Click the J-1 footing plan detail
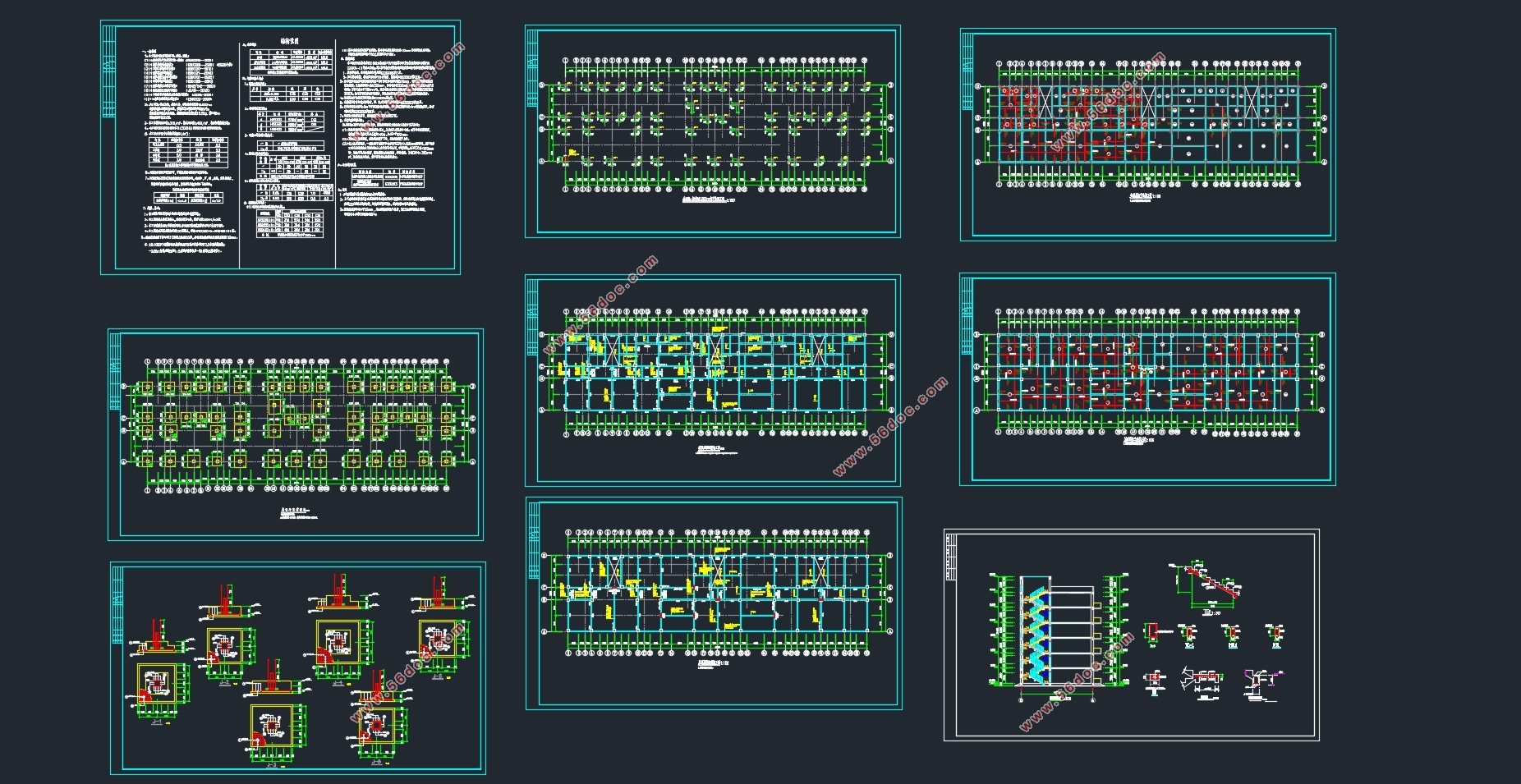This screenshot has height=784, width=1521. click(x=156, y=683)
